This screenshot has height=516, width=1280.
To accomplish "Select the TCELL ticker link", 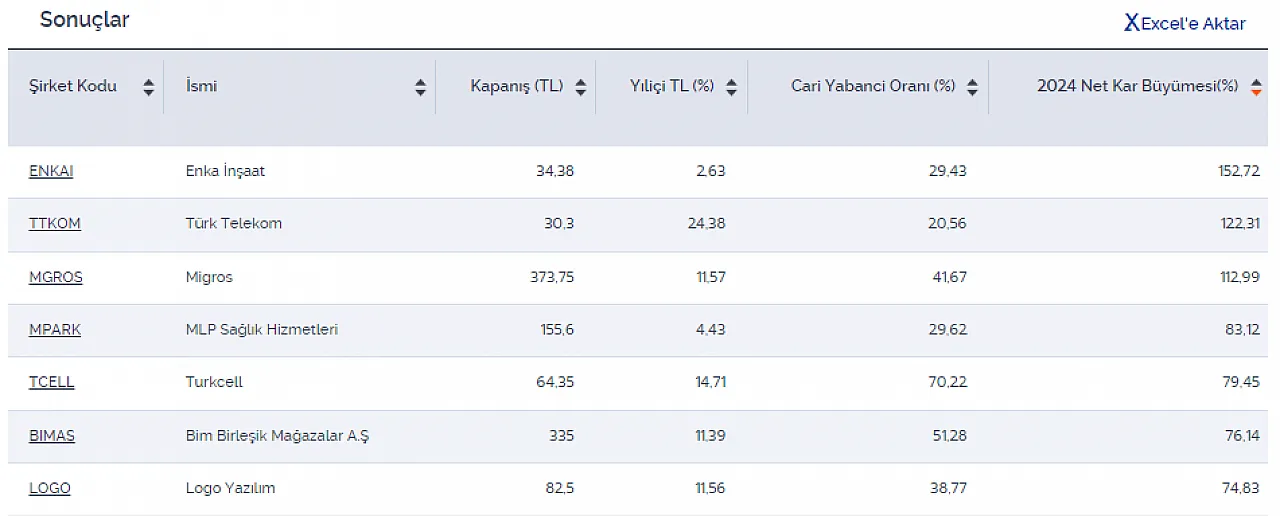I will (x=52, y=382).
